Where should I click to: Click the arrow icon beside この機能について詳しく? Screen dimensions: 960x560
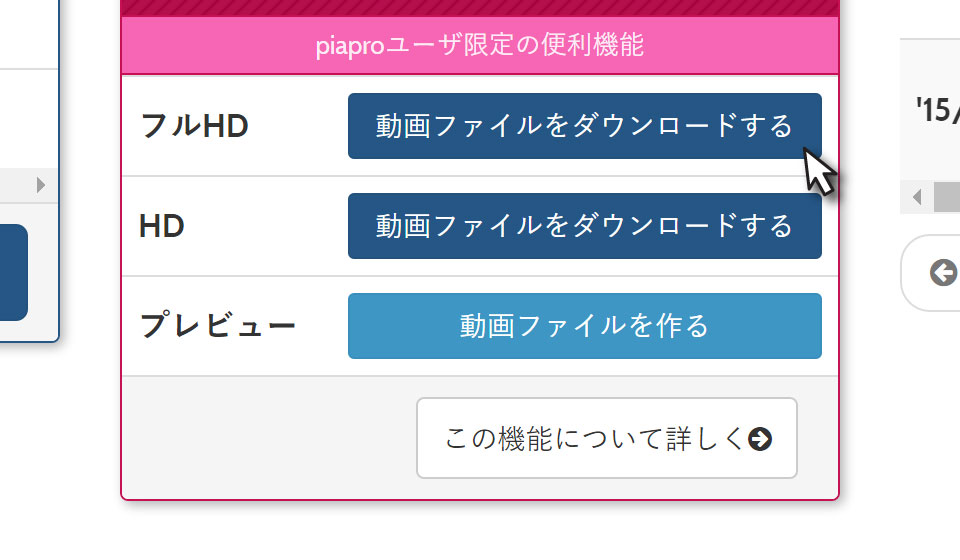[x=760, y=439]
